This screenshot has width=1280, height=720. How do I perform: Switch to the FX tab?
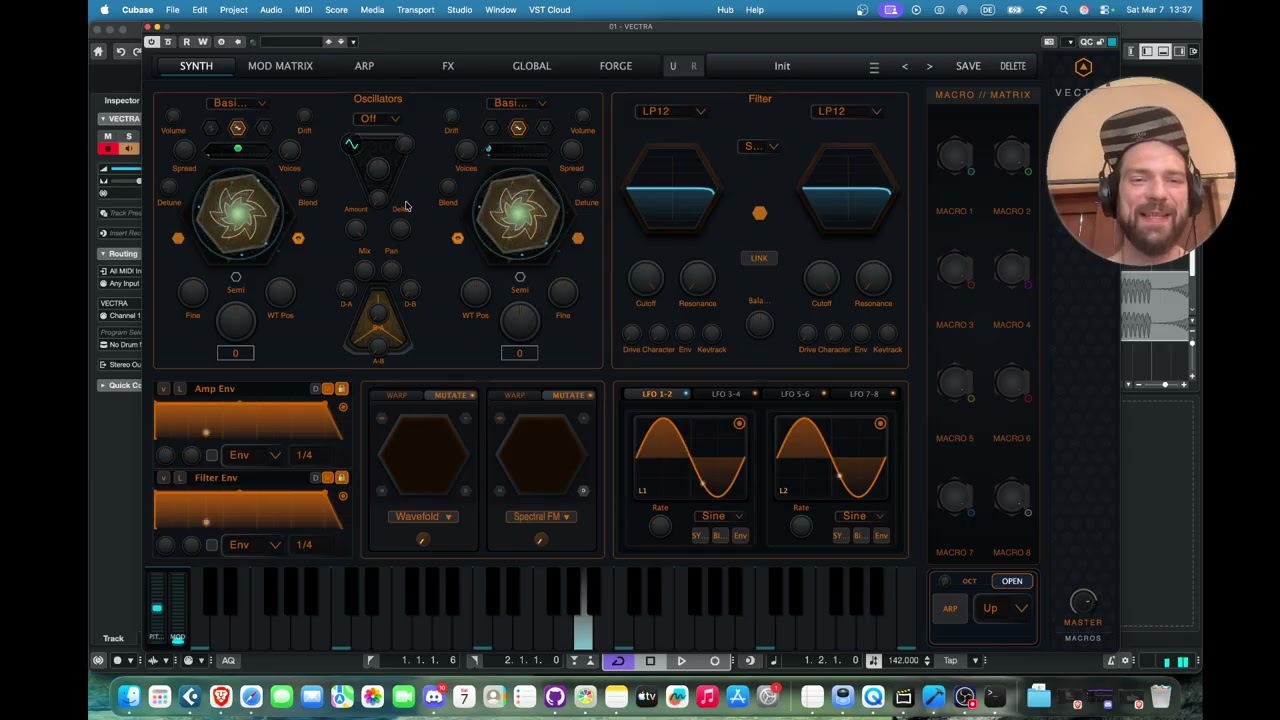[448, 66]
